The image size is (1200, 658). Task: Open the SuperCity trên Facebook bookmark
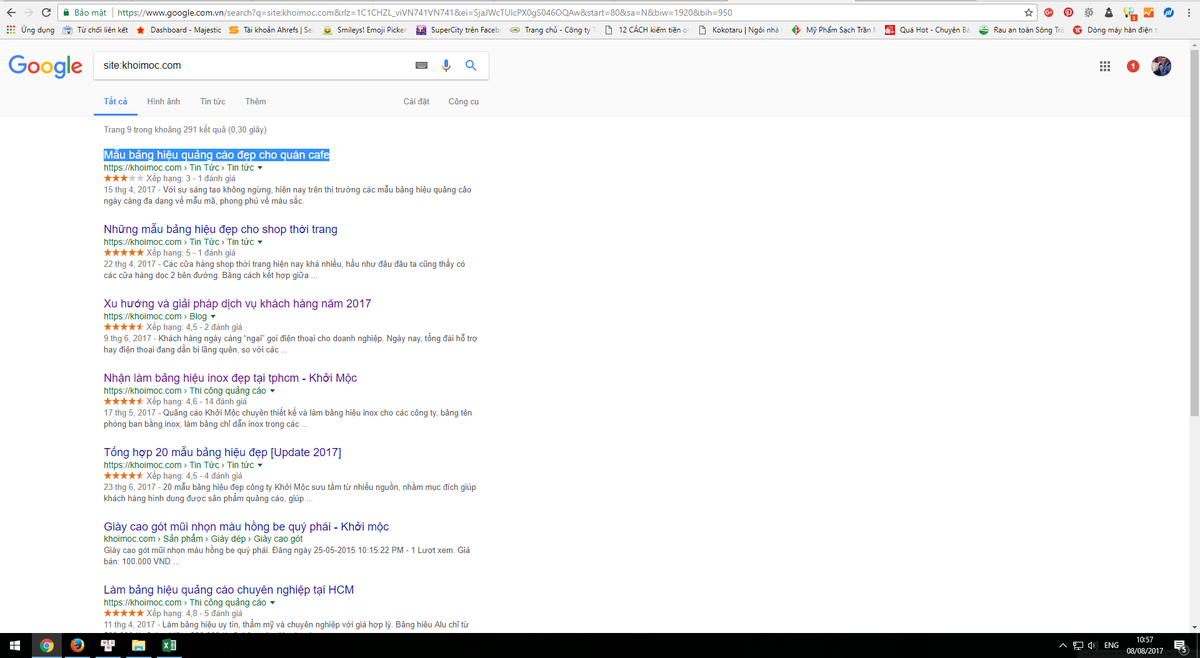click(x=458, y=30)
